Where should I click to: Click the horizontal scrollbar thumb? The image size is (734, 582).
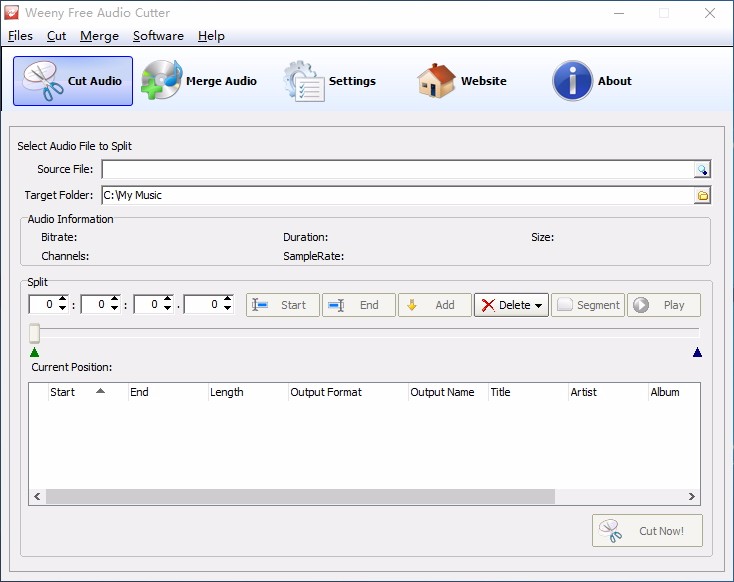tap(300, 496)
